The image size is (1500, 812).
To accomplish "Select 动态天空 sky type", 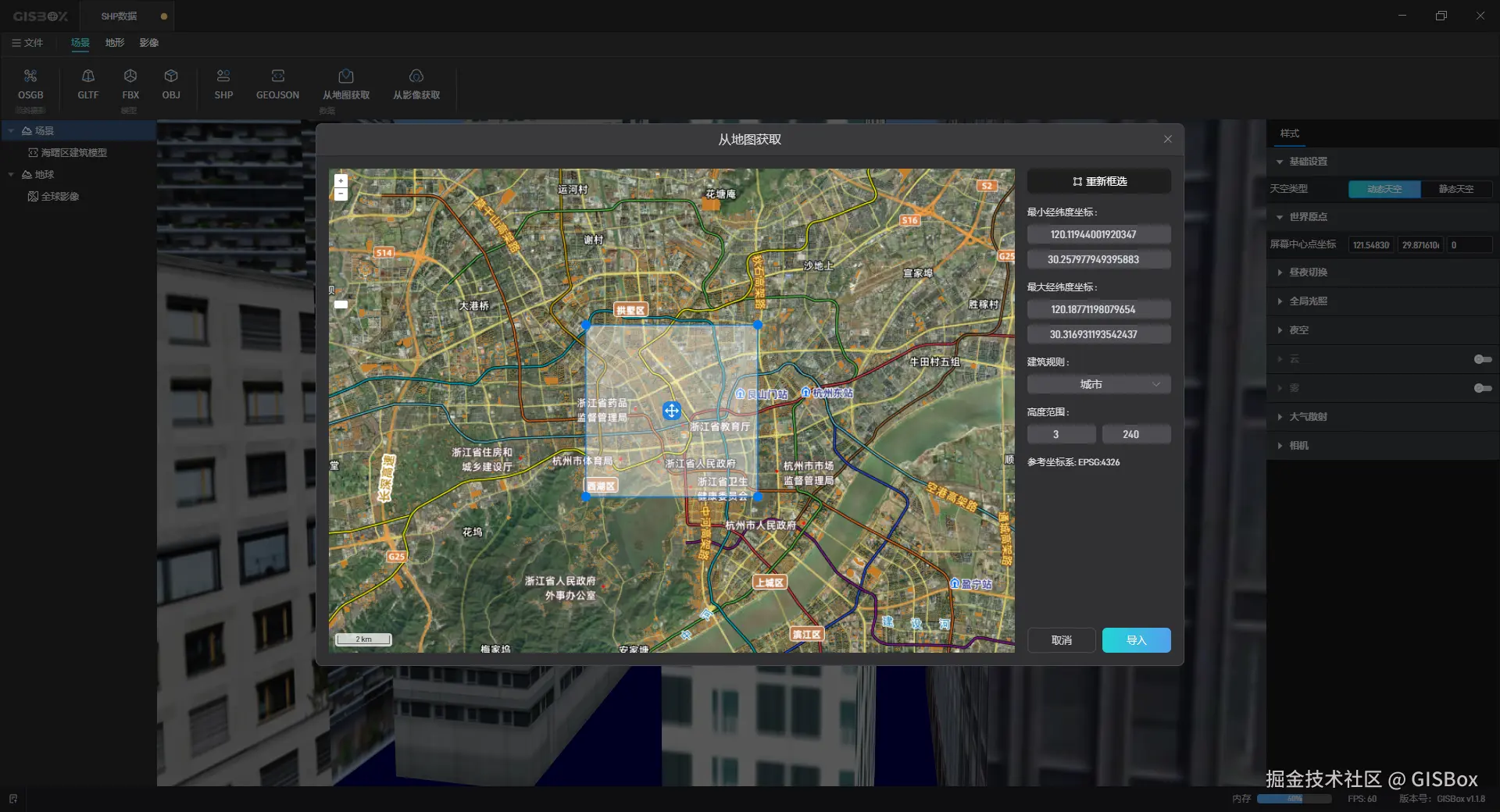I will (1384, 189).
